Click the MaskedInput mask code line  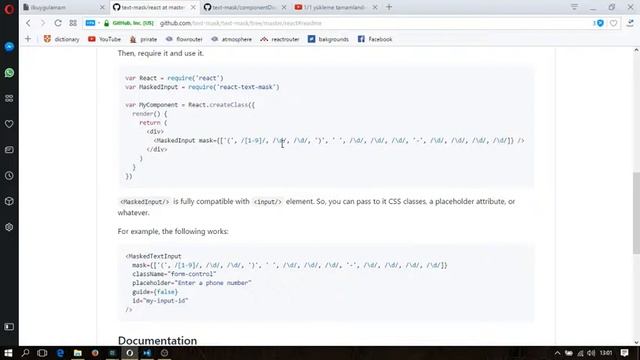339,140
